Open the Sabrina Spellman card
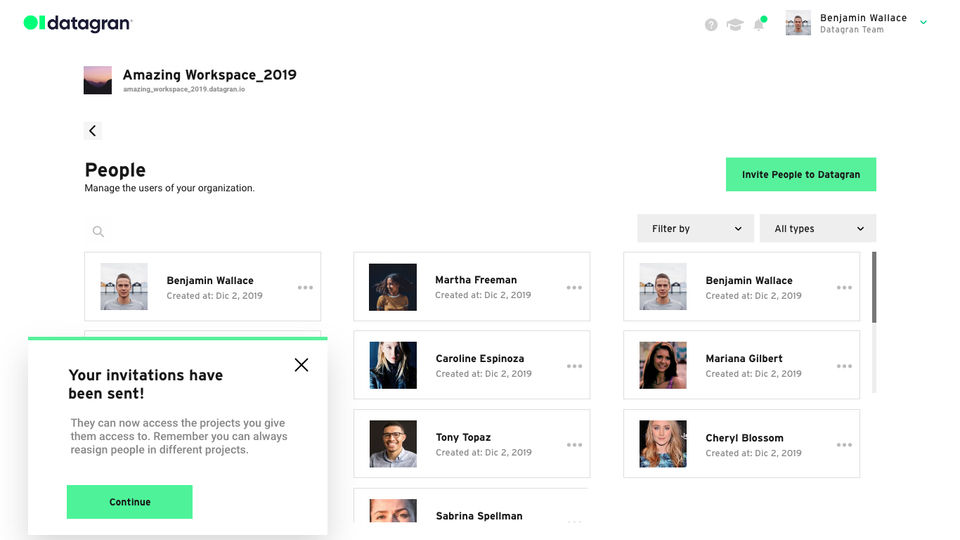Viewport: 960px width, 540px height. (471, 510)
